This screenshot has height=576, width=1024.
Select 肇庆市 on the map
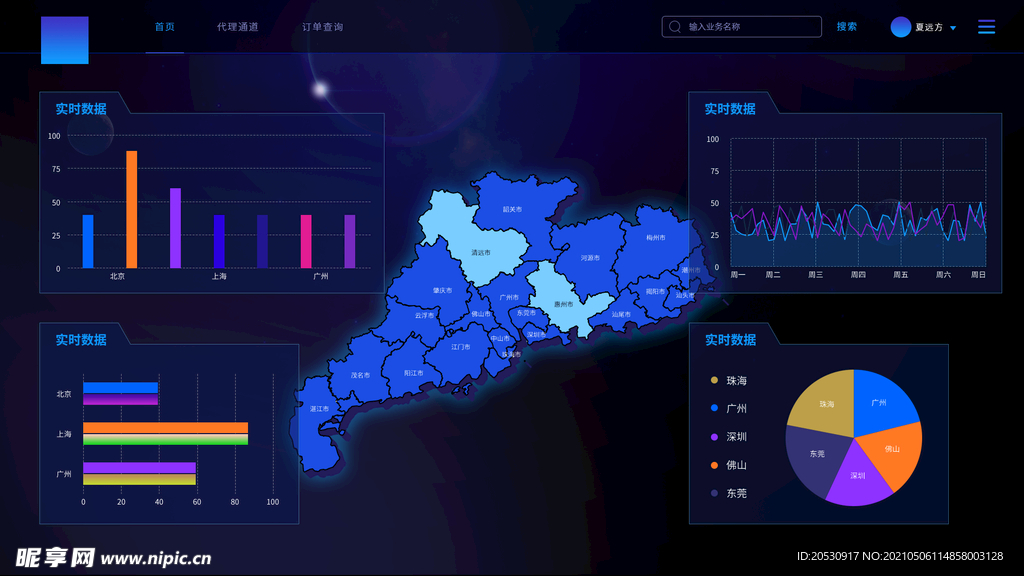[443, 291]
